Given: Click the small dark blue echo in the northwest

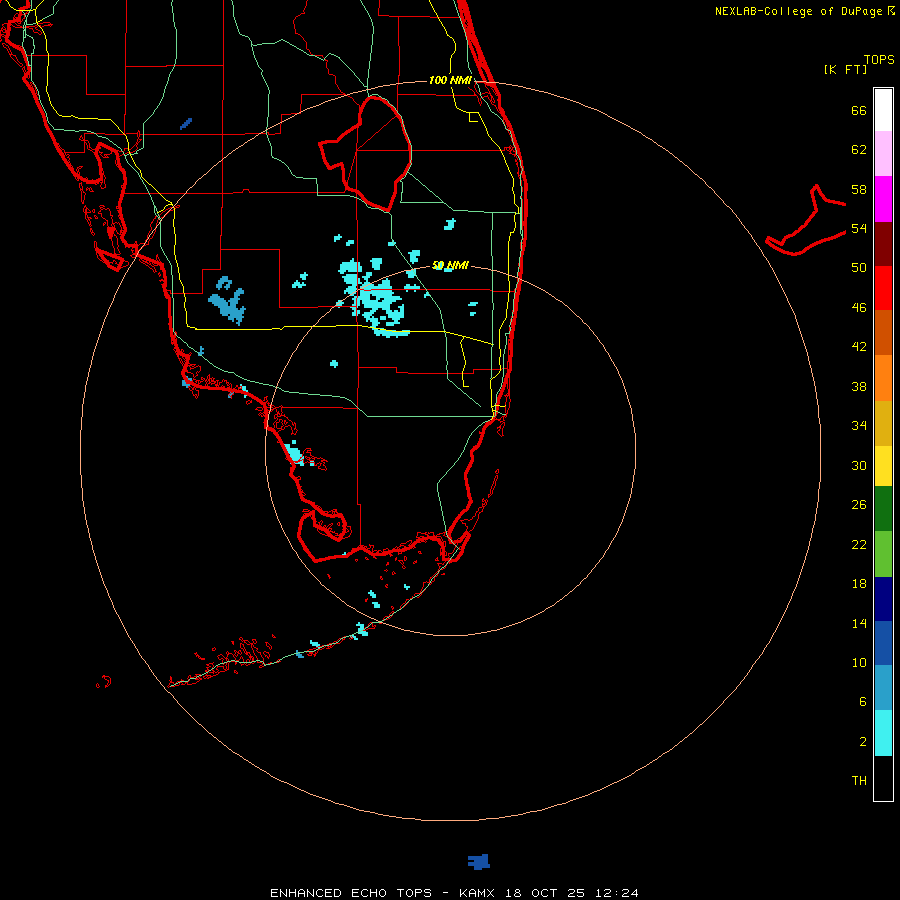Looking at the screenshot, I should [x=186, y=123].
